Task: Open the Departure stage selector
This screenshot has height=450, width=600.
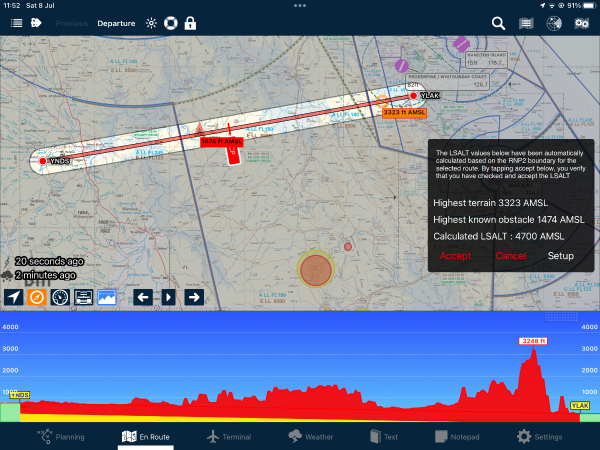Action: click(116, 23)
